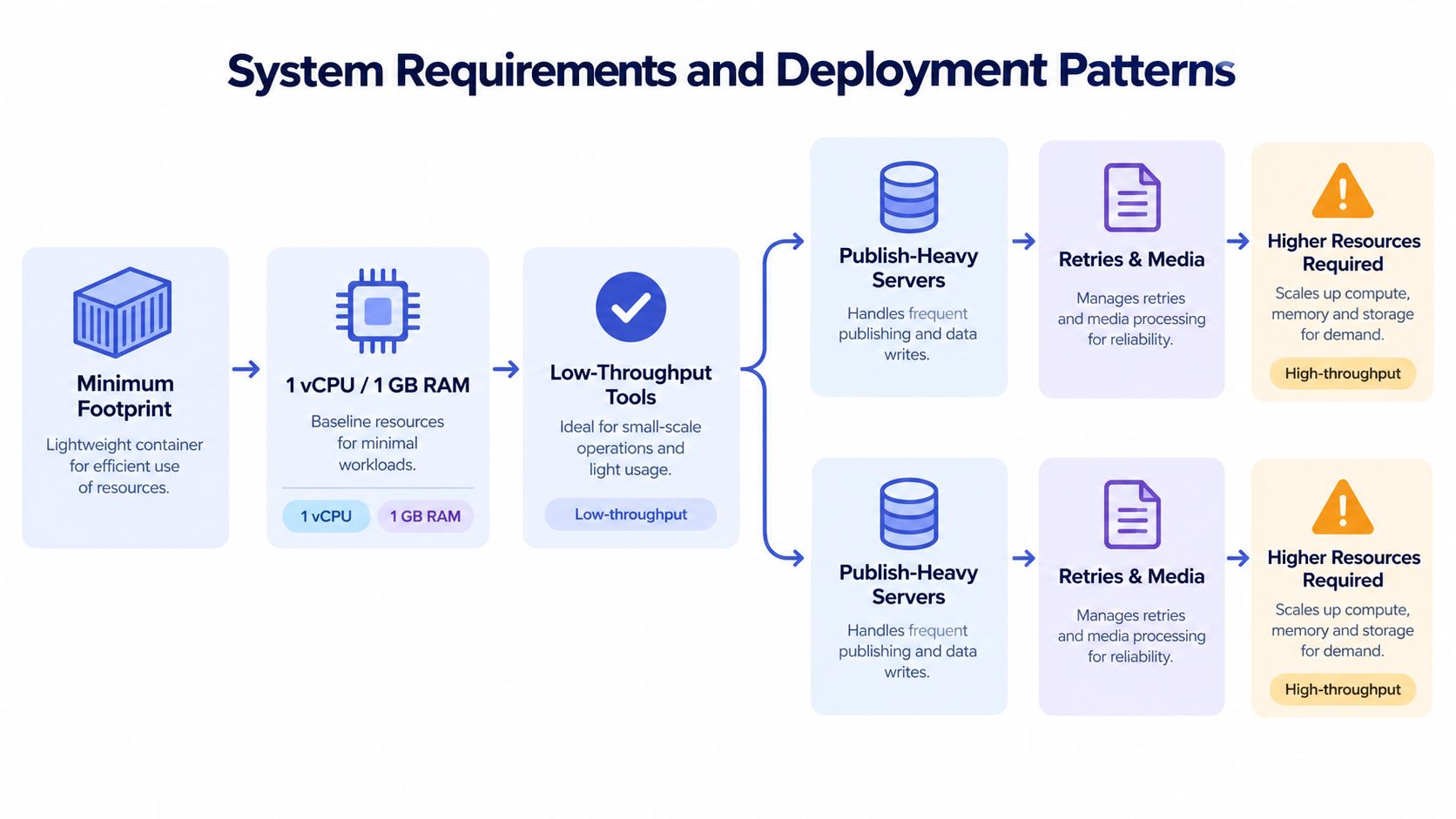Click the title System Requirements and Deployment Patterns

coord(731,70)
